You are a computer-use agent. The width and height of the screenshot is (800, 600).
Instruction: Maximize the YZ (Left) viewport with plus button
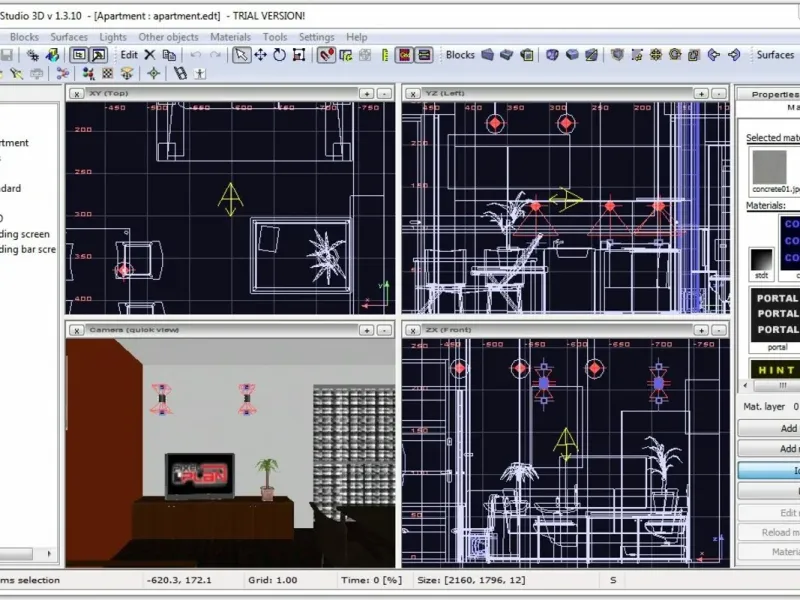(701, 93)
